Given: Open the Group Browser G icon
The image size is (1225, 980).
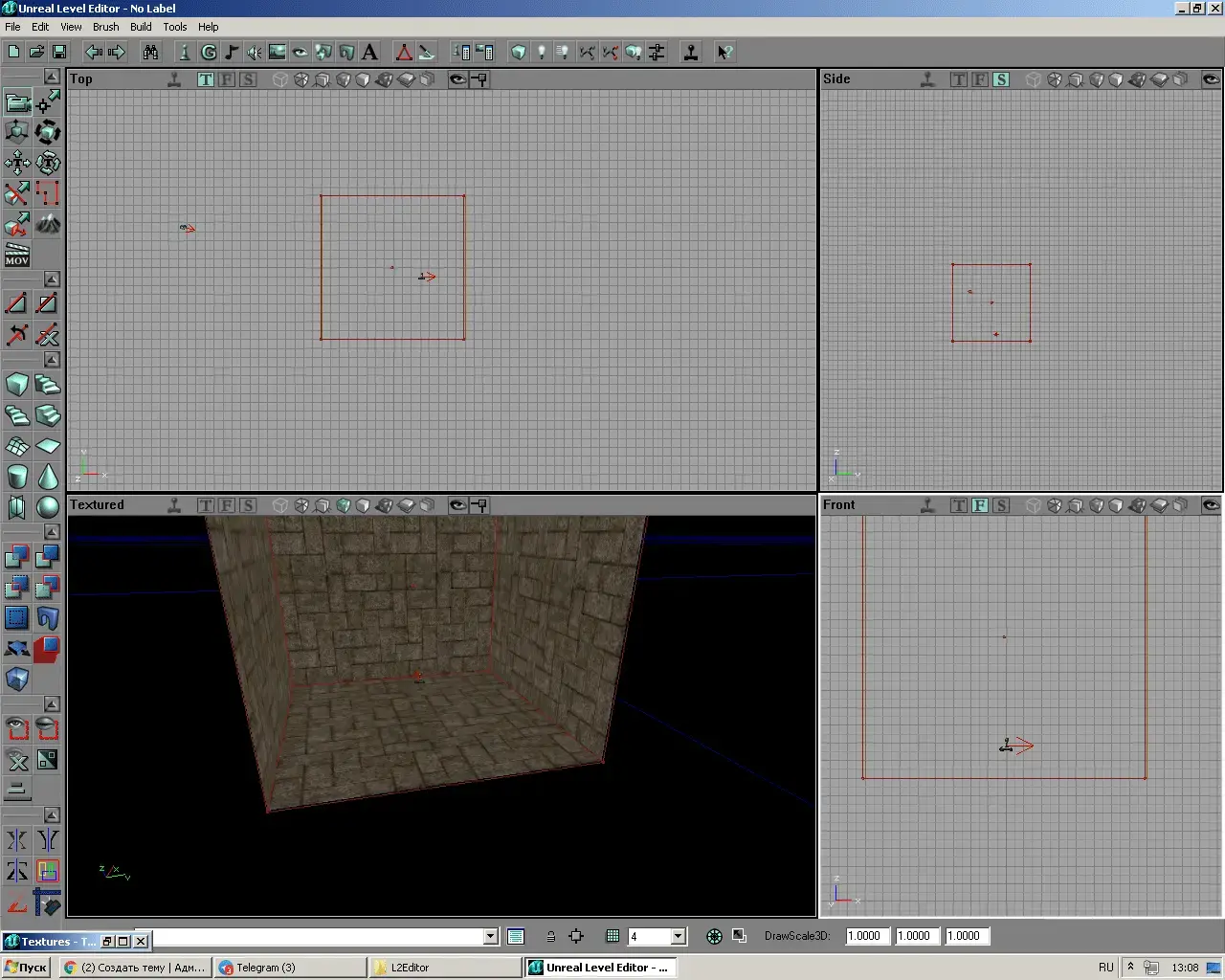Looking at the screenshot, I should 208,52.
